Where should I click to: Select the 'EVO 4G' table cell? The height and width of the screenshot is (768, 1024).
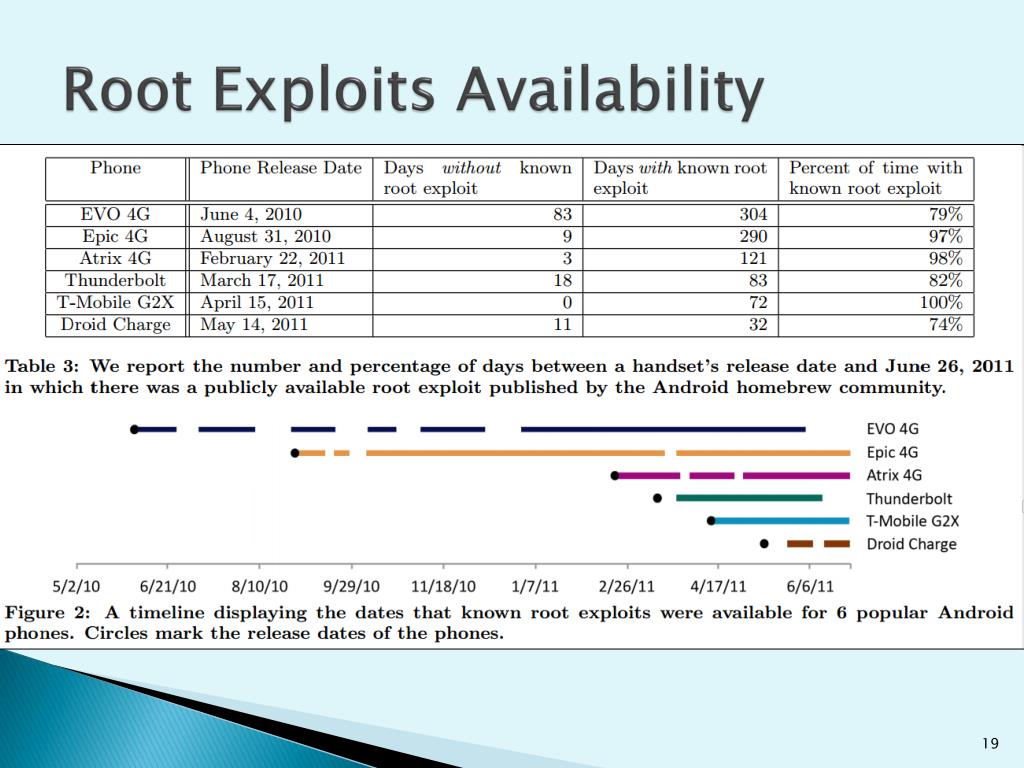click(x=116, y=214)
